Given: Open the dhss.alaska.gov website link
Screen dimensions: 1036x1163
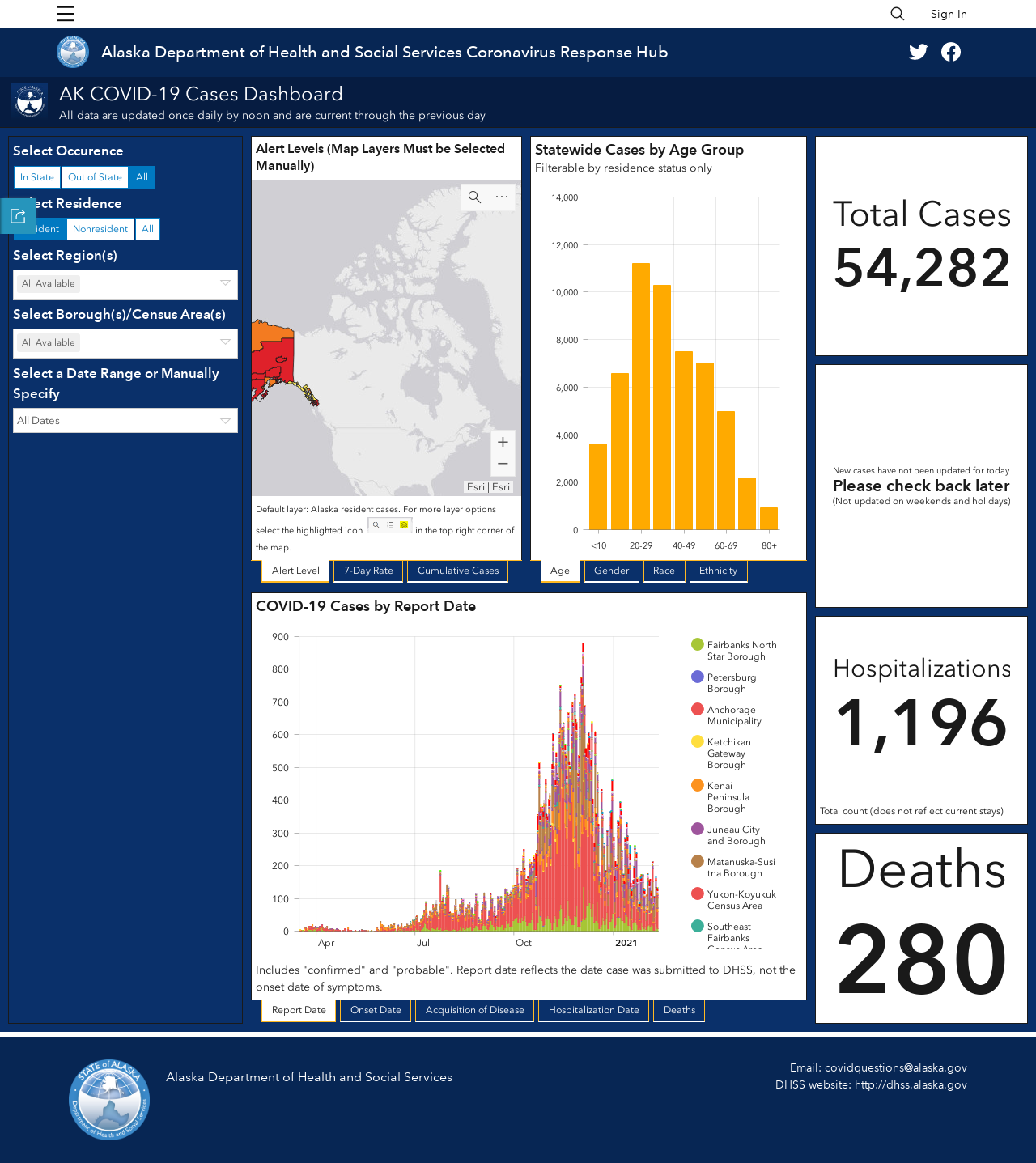Looking at the screenshot, I should pyautogui.click(x=911, y=1084).
